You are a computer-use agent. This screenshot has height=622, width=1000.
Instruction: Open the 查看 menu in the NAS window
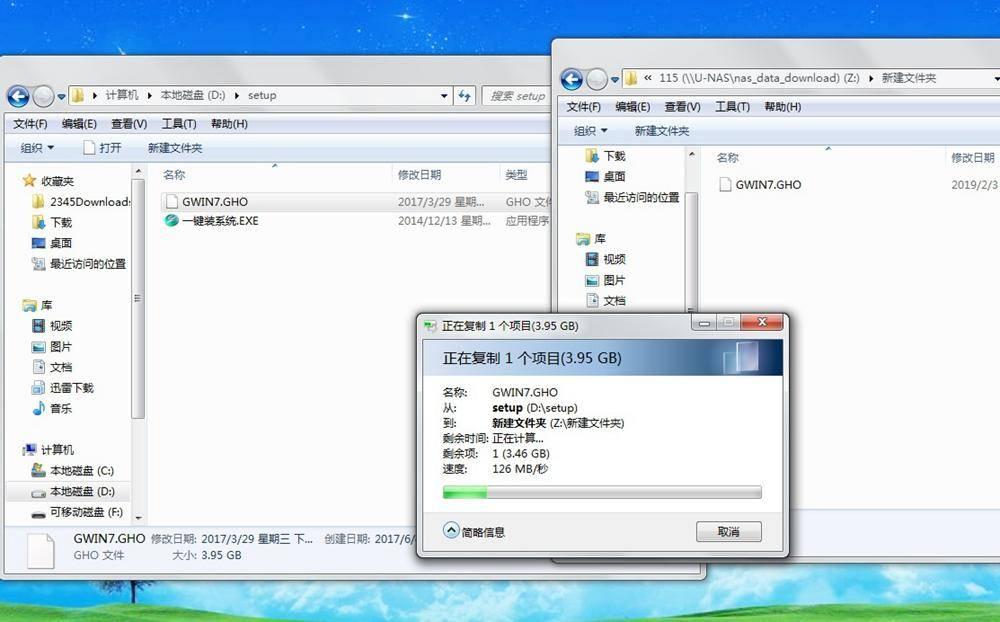682,106
